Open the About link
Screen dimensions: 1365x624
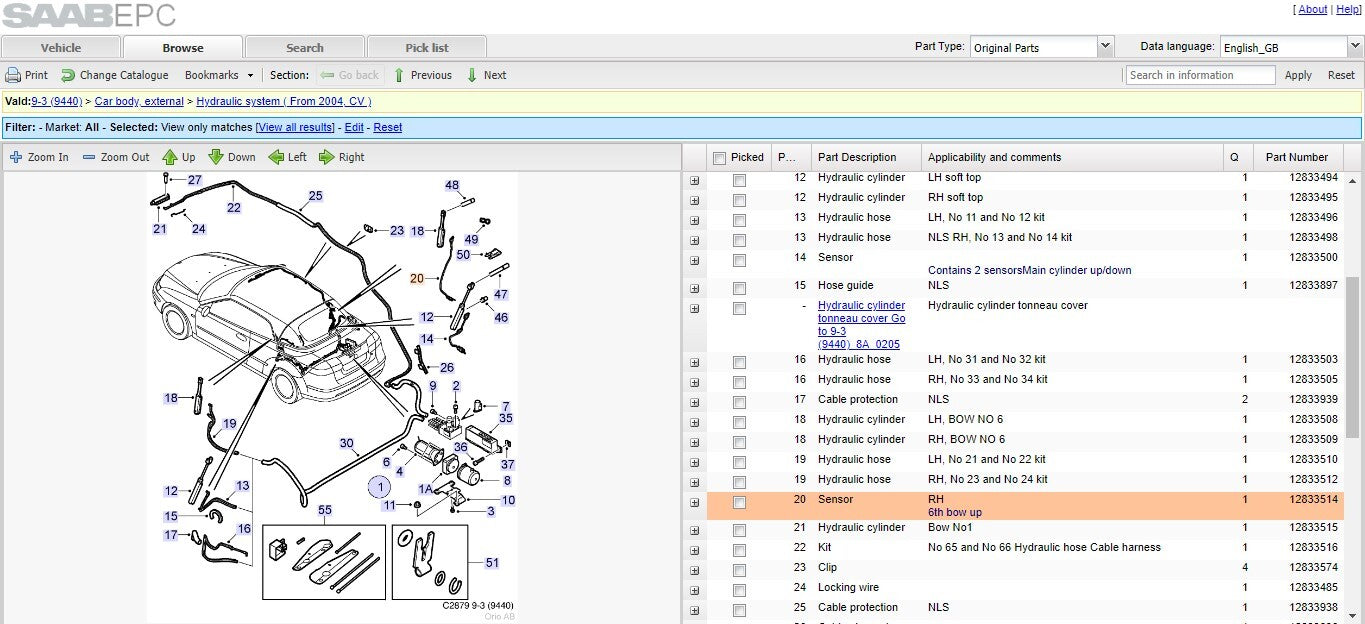(1313, 9)
